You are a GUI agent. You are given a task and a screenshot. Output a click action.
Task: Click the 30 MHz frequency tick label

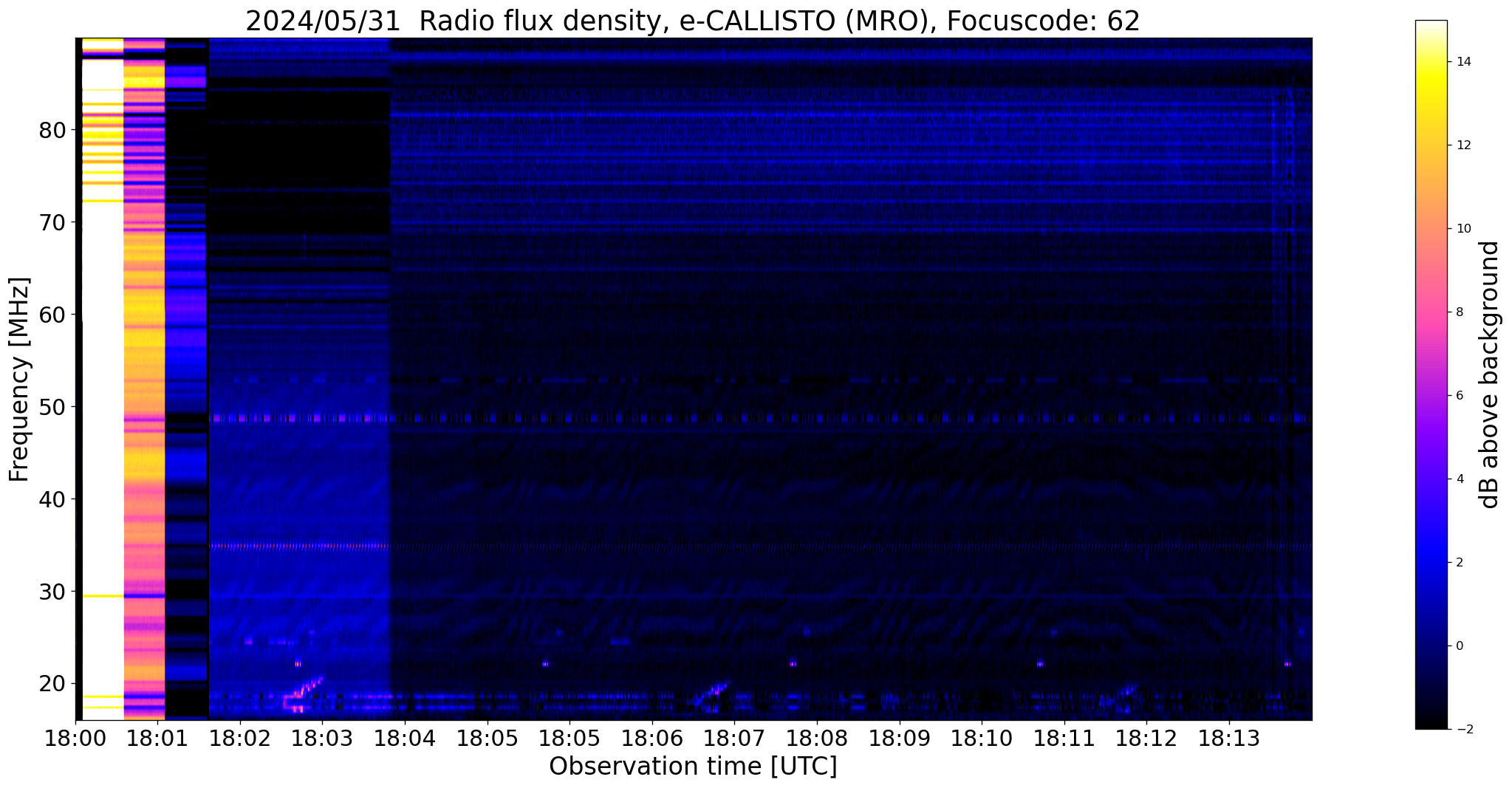click(x=52, y=592)
